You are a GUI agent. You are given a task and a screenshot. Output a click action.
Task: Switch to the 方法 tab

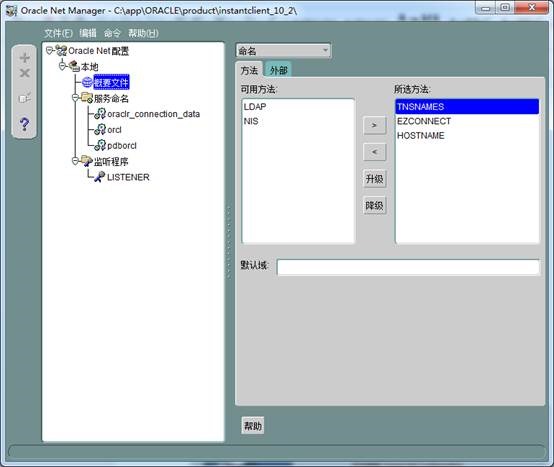point(249,70)
